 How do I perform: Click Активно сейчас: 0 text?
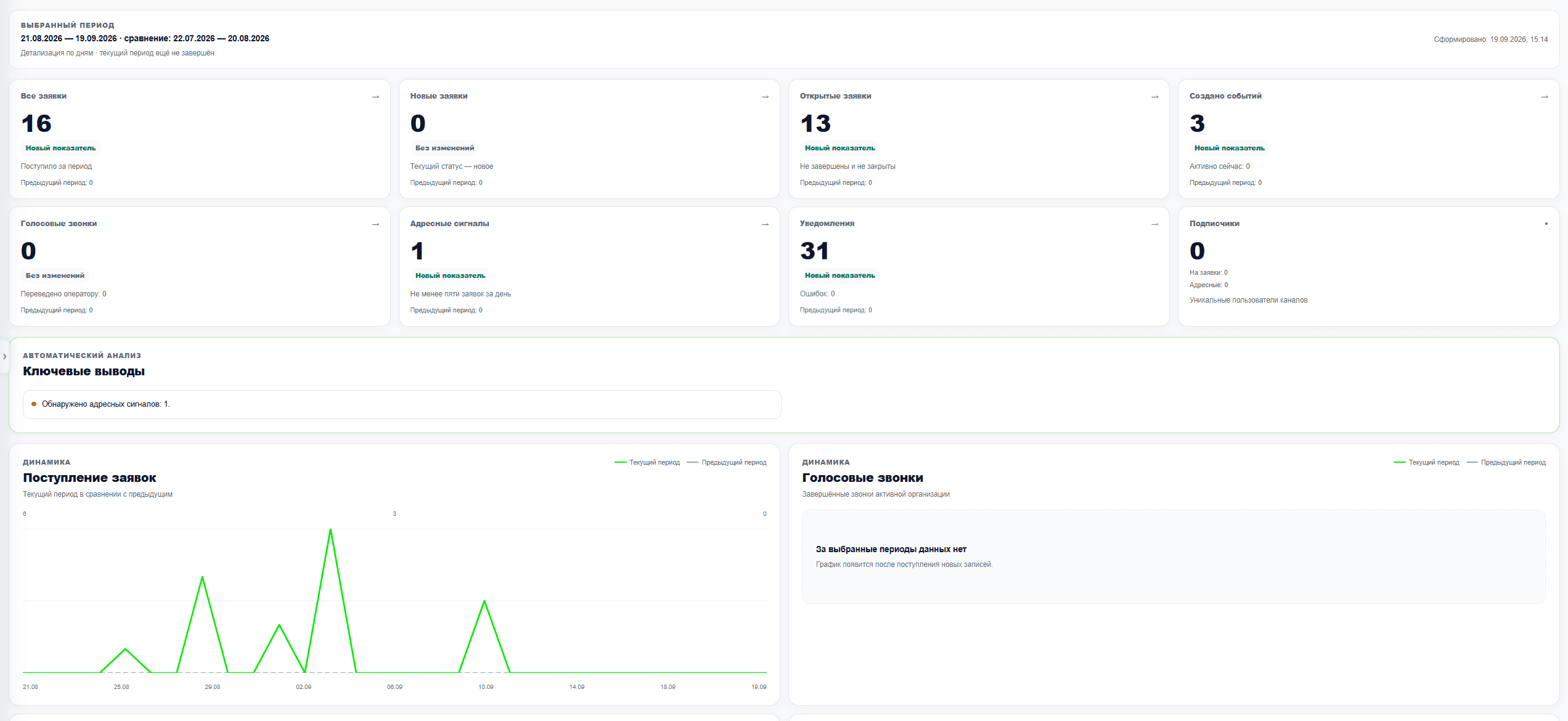coord(1219,166)
